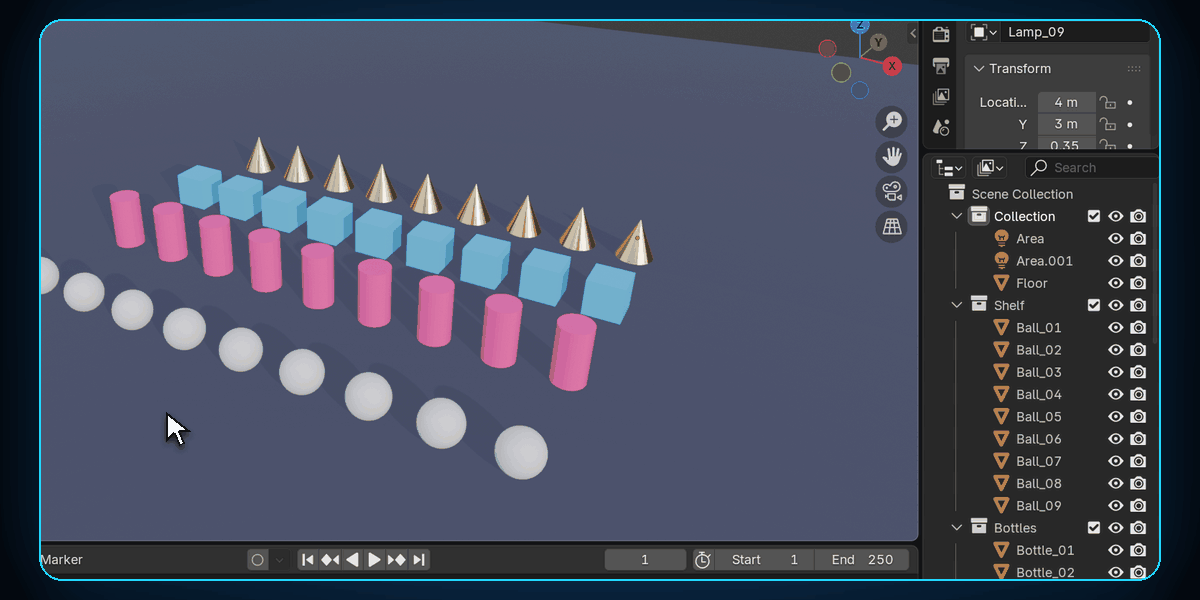Collapse the Shelf collection arrow
Viewport: 1200px width, 600px height.
click(957, 305)
